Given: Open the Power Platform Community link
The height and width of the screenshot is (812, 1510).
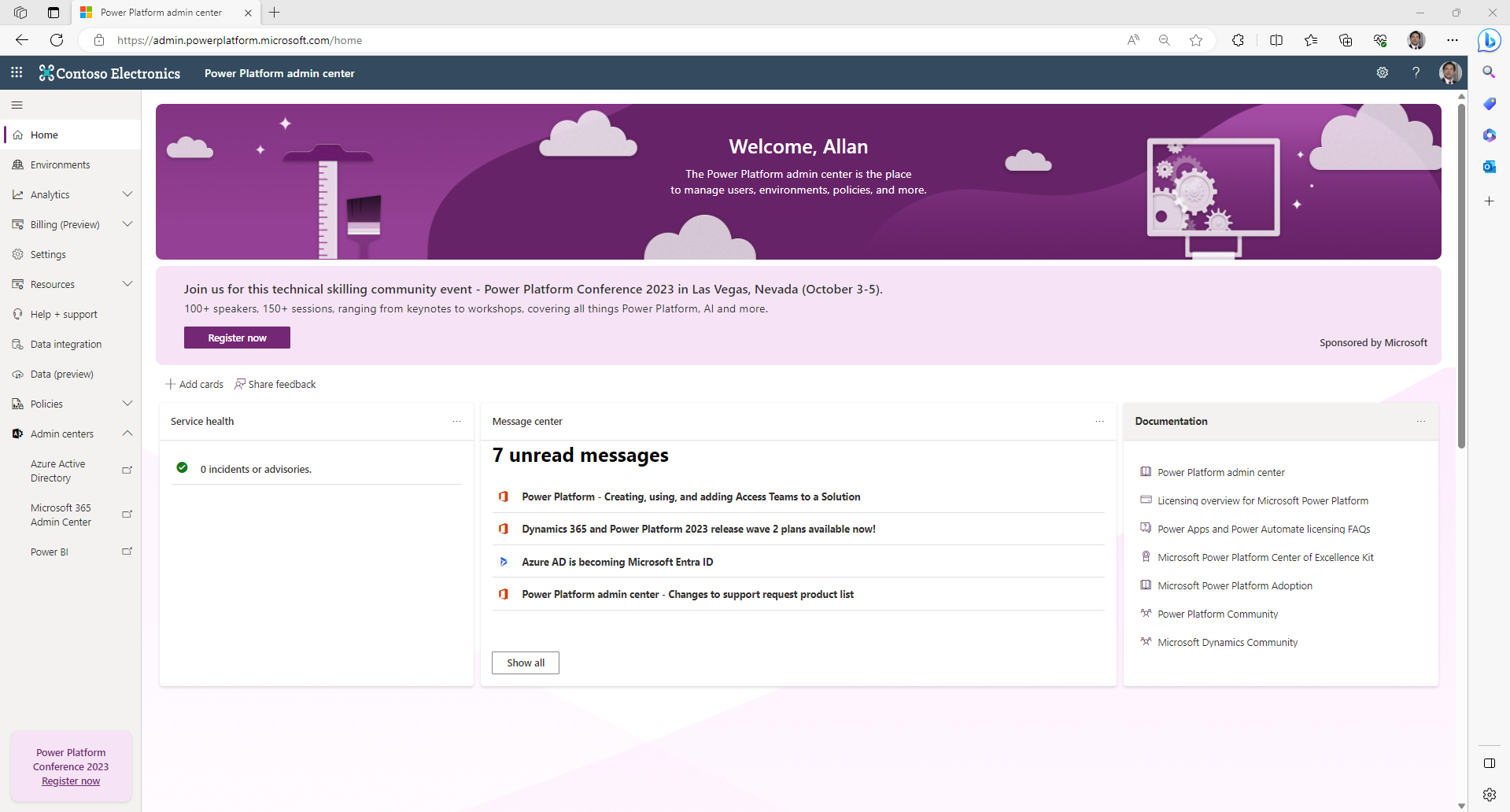Looking at the screenshot, I should coord(1217,614).
